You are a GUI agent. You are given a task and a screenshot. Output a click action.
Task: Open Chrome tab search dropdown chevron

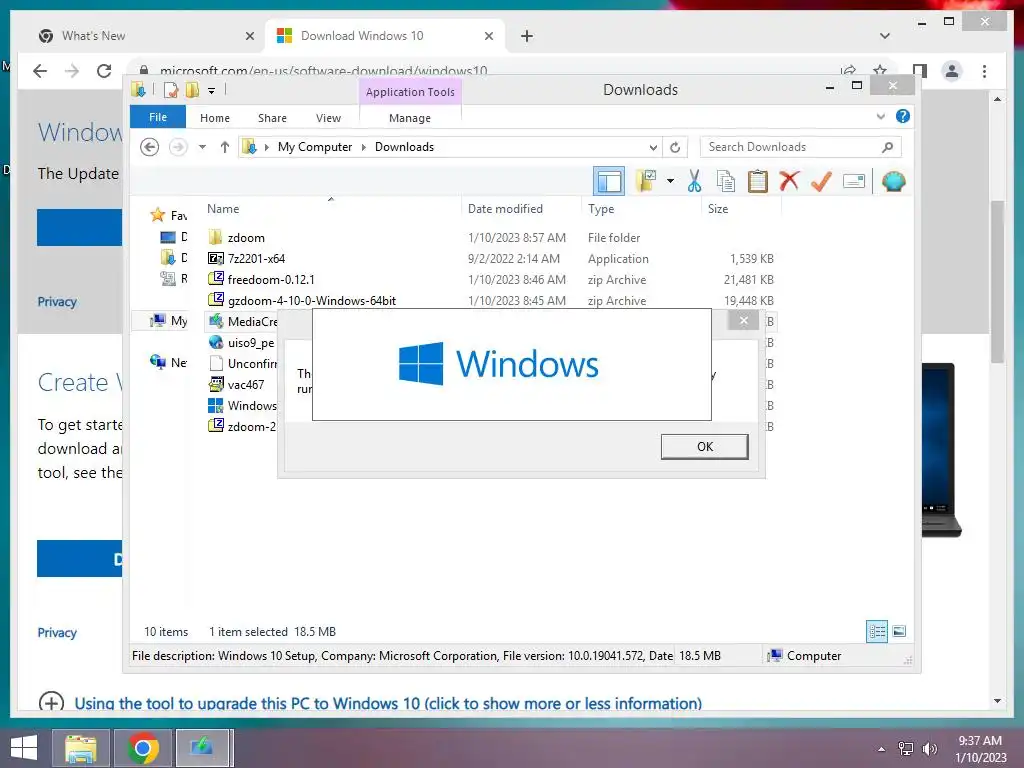tap(885, 36)
